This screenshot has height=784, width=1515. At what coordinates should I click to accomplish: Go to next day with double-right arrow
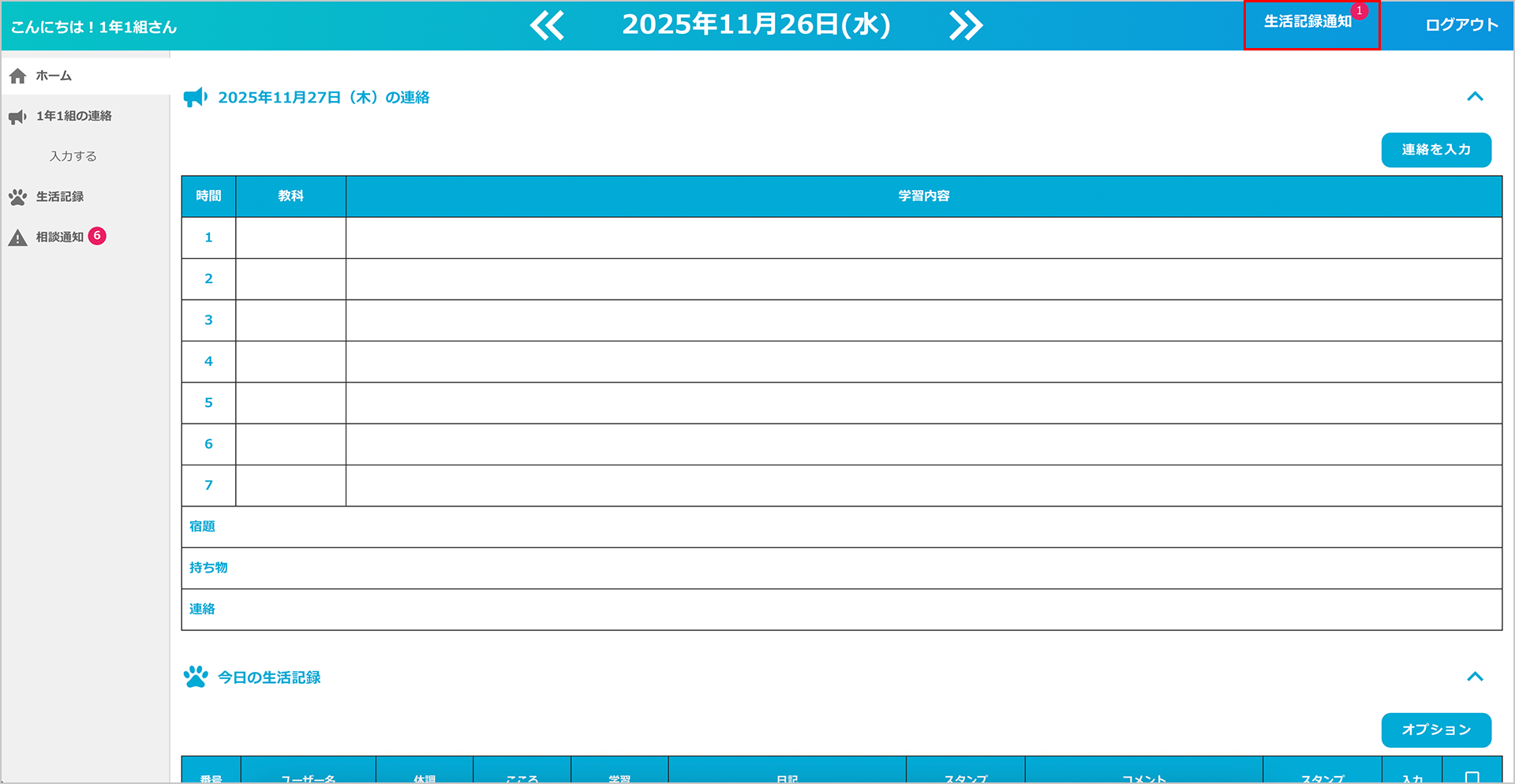coord(965,25)
